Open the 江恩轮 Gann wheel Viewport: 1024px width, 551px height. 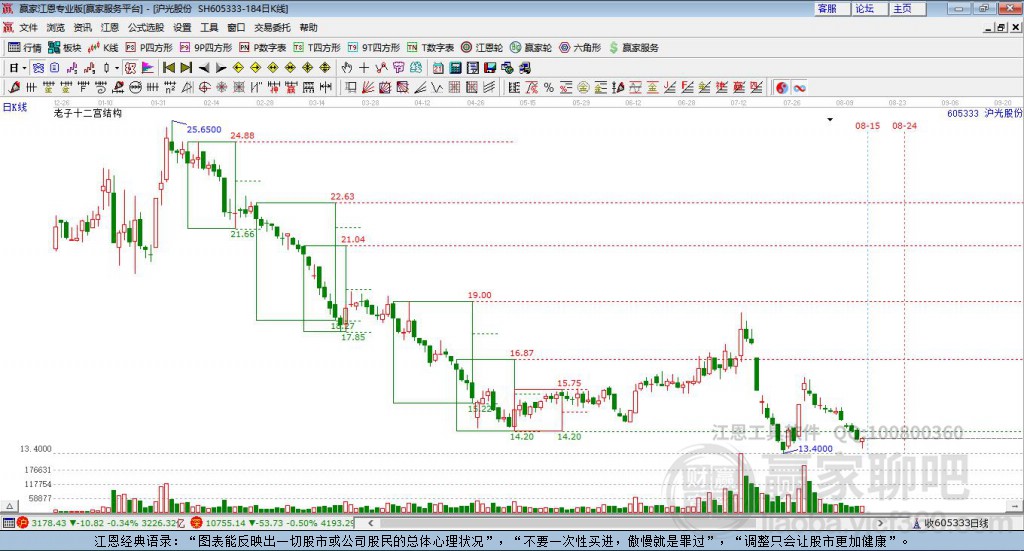coord(482,48)
